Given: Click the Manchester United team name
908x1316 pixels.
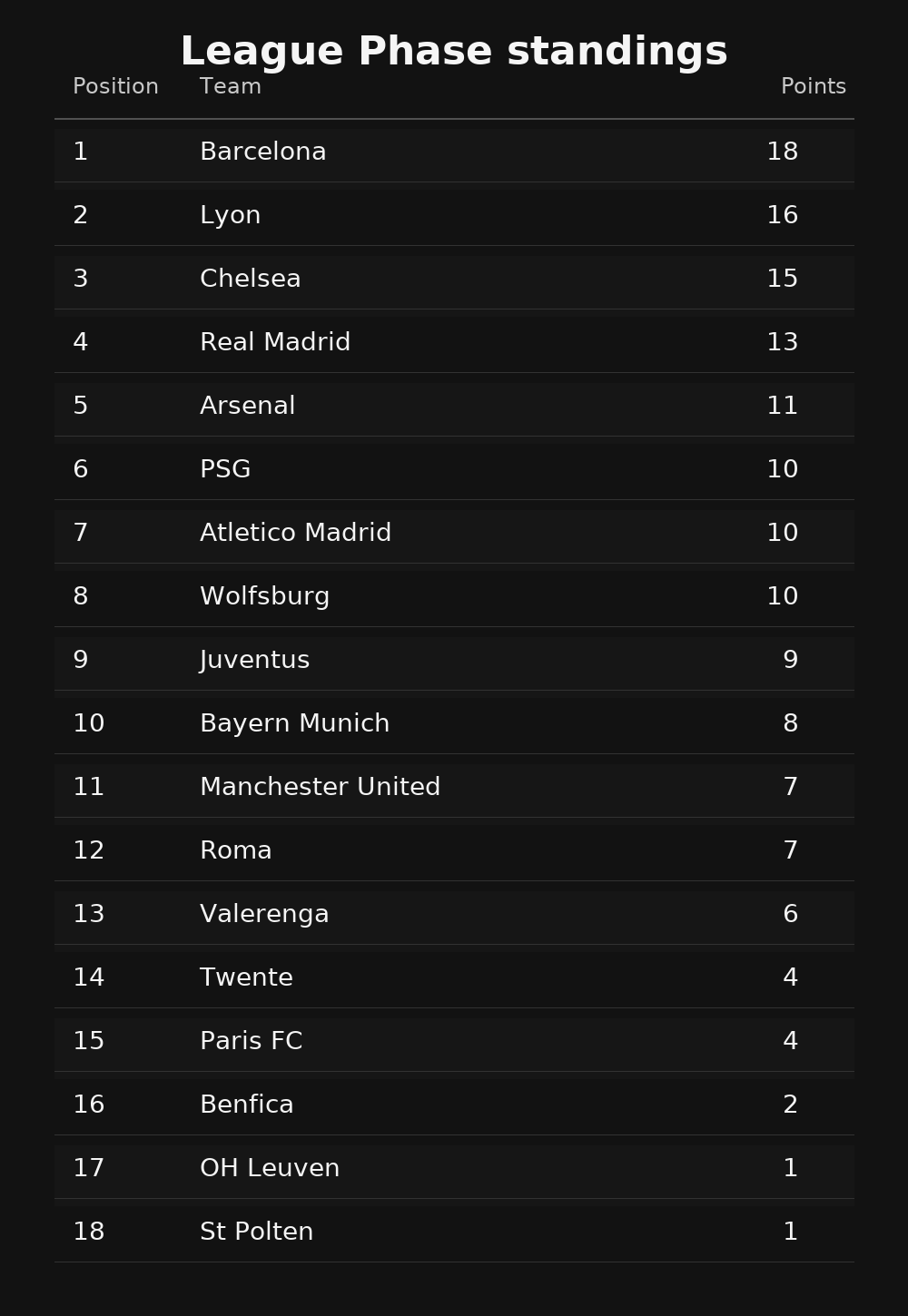Looking at the screenshot, I should coord(320,787).
